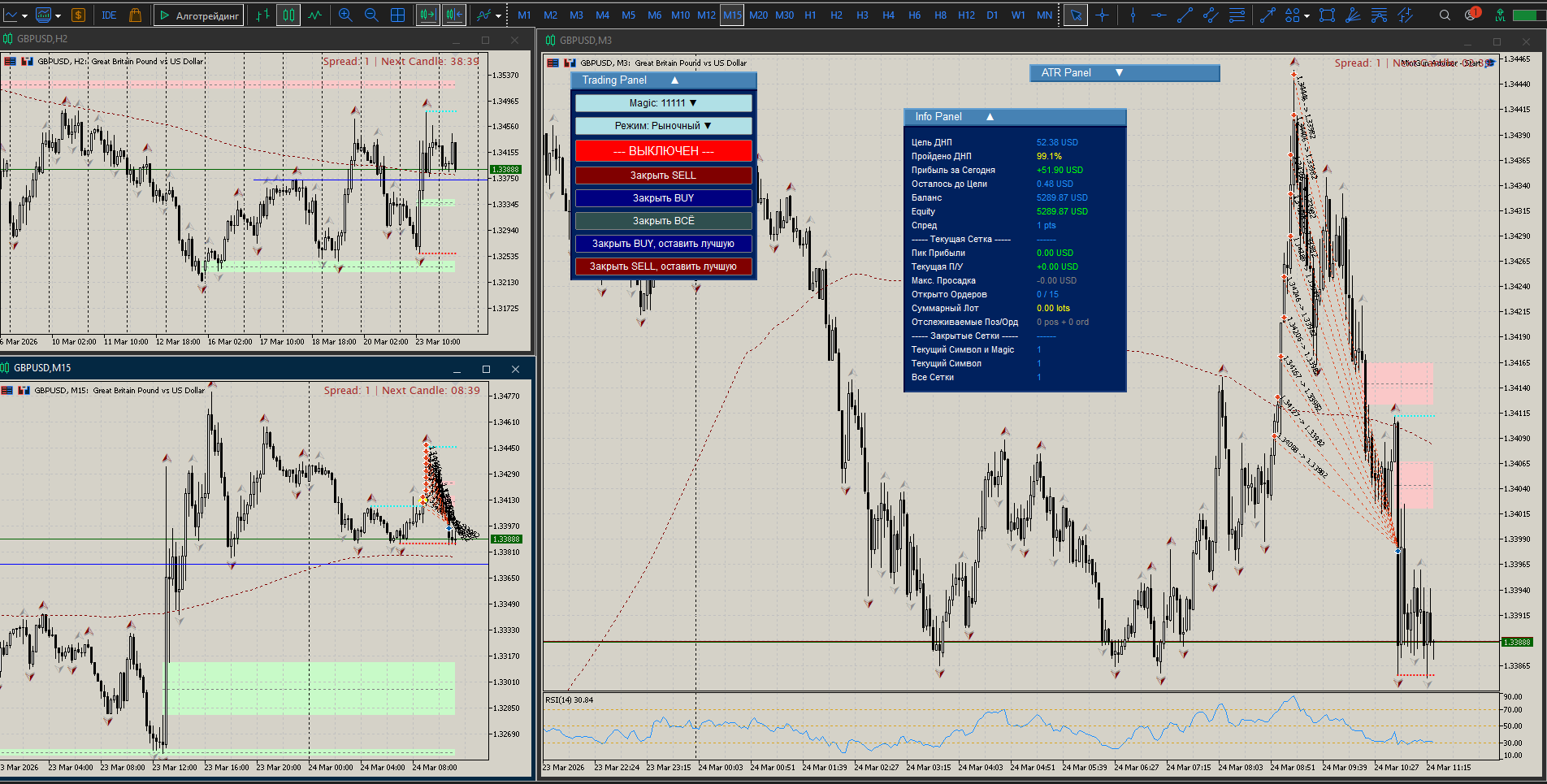Select the rectangle drawing tool
The width and height of the screenshot is (1547, 784).
point(1328,15)
